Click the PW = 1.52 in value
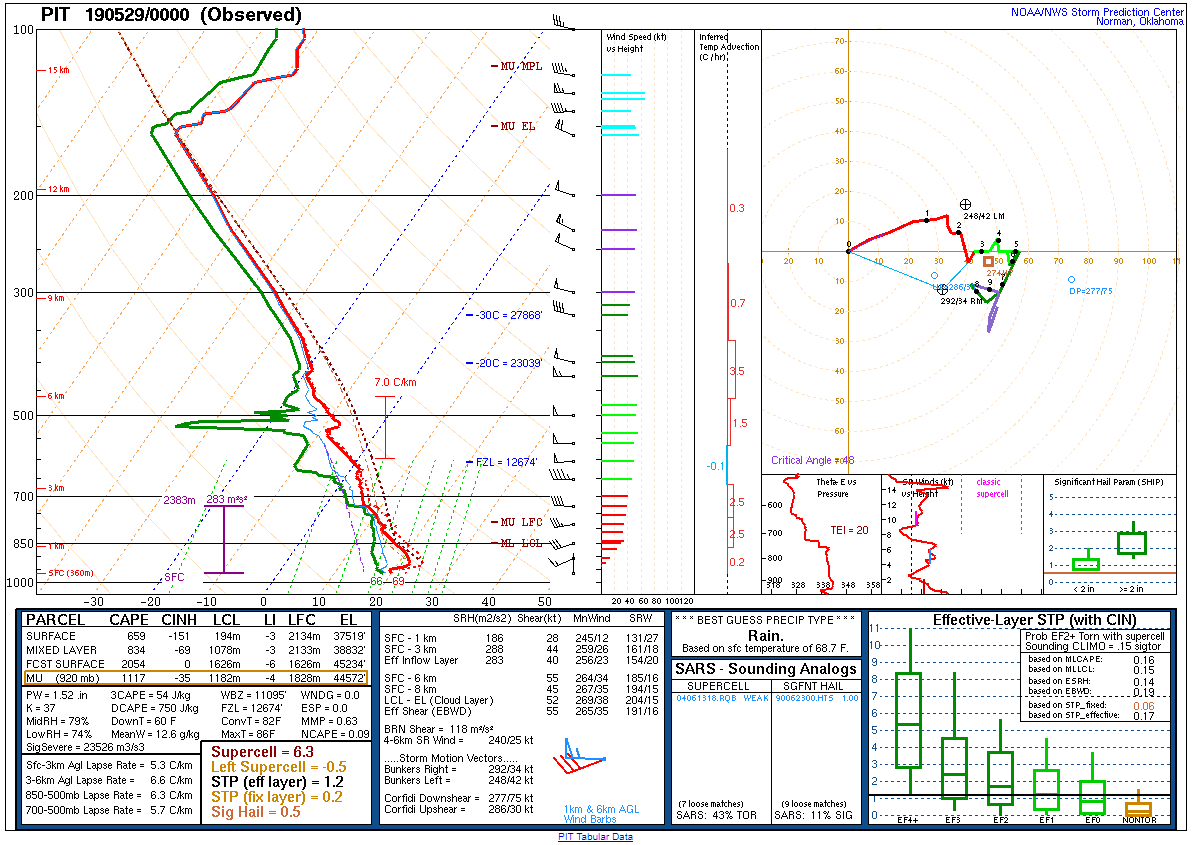Viewport: 1194px width, 845px height. tap(57, 695)
